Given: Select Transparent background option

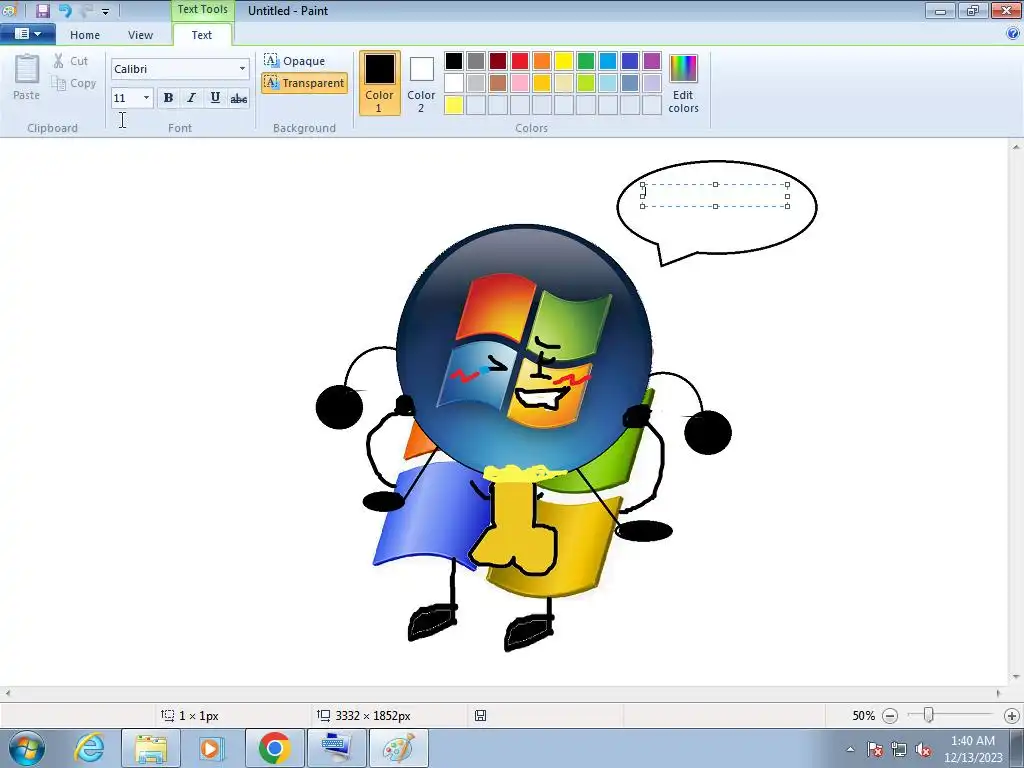Looking at the screenshot, I should tap(304, 83).
